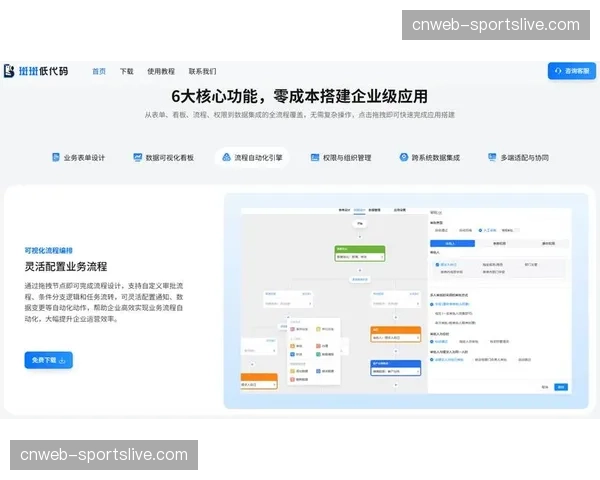This screenshot has width=600, height=480.
Task: Open the 使用教程 nav item
Action: coord(161,71)
